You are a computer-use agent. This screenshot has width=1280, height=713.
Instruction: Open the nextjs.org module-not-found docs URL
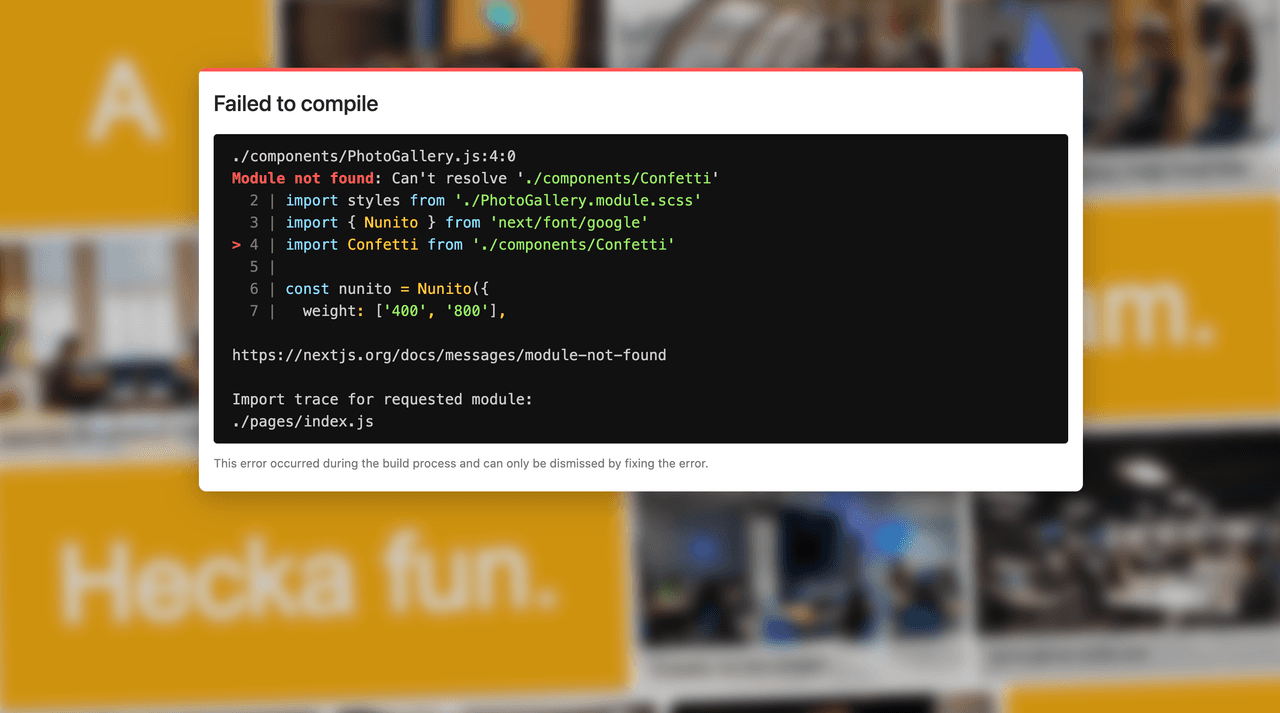point(449,355)
